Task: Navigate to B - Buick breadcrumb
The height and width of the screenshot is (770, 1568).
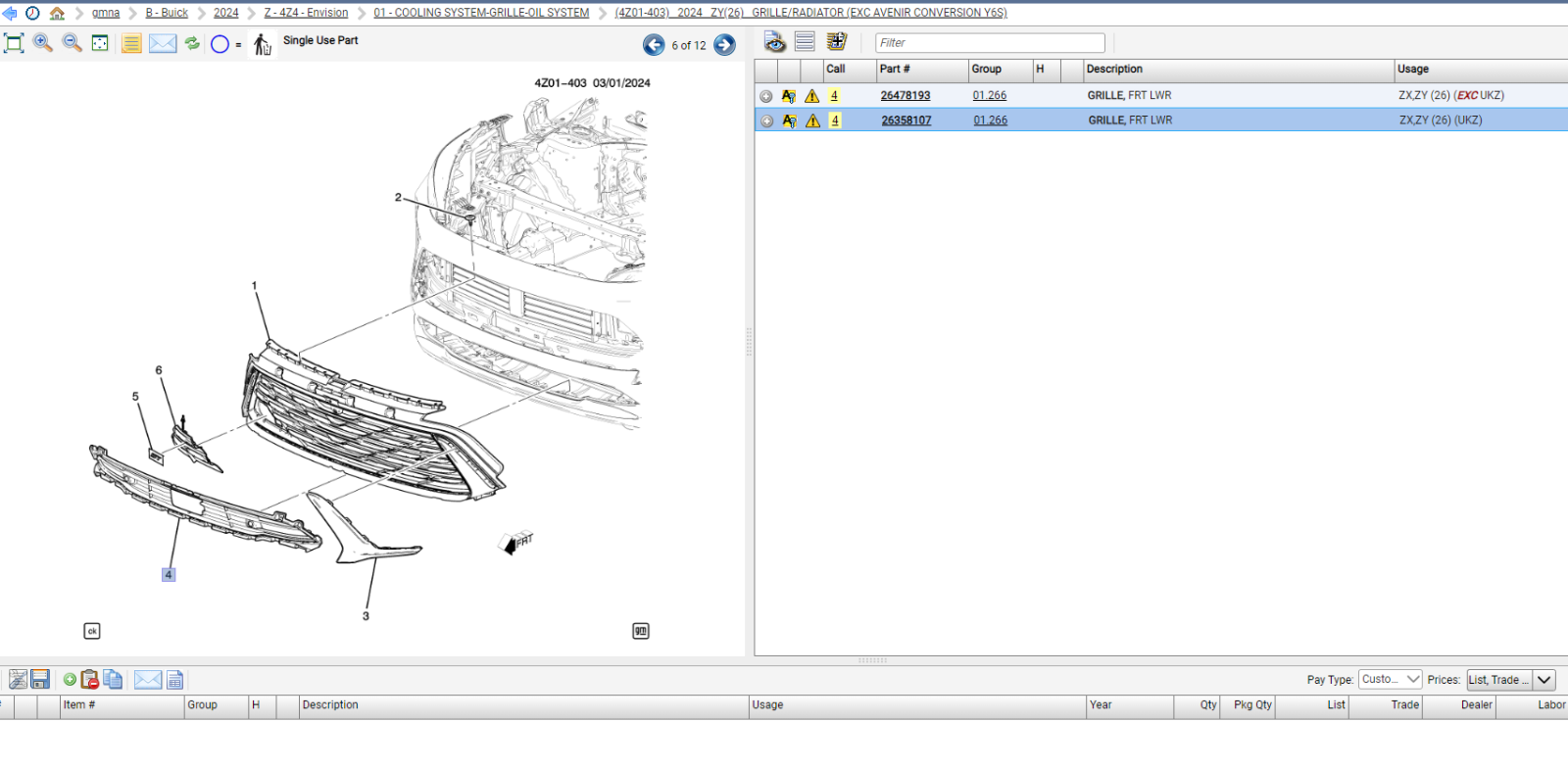Action: point(167,13)
